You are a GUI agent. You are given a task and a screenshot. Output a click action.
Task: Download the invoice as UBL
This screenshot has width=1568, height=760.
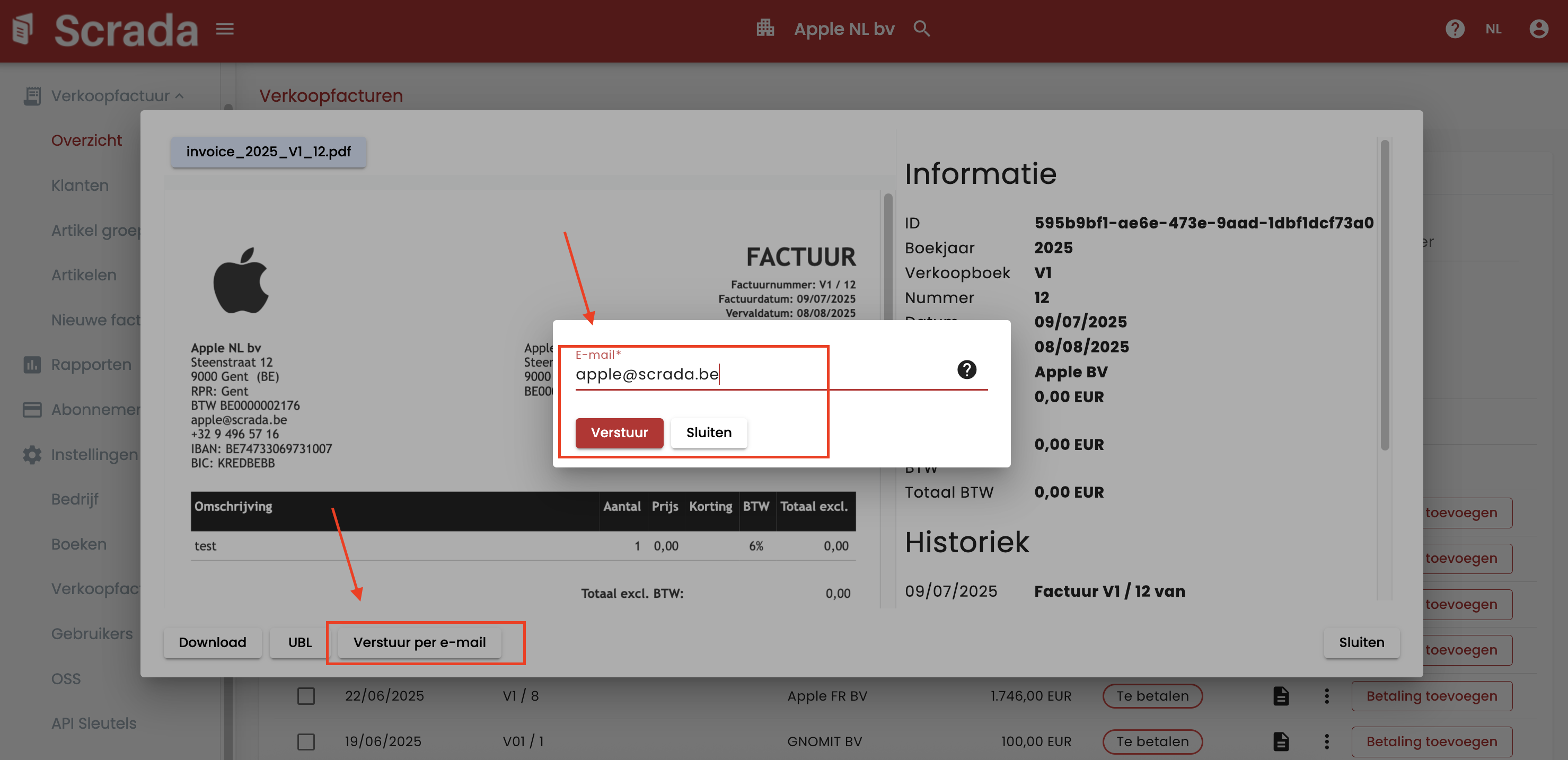[299, 642]
